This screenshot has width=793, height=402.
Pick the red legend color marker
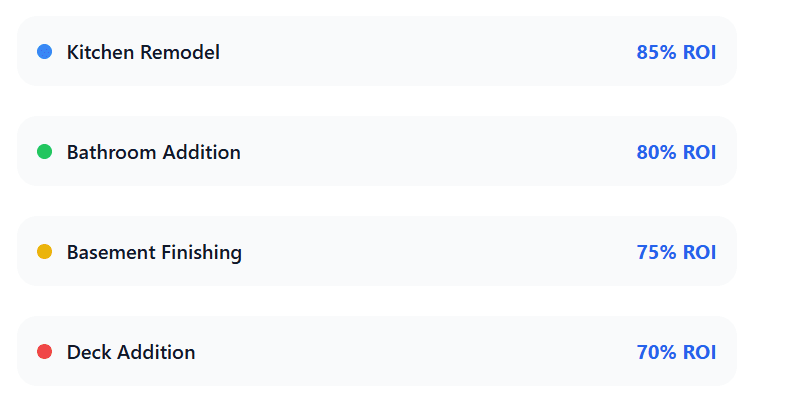[45, 351]
